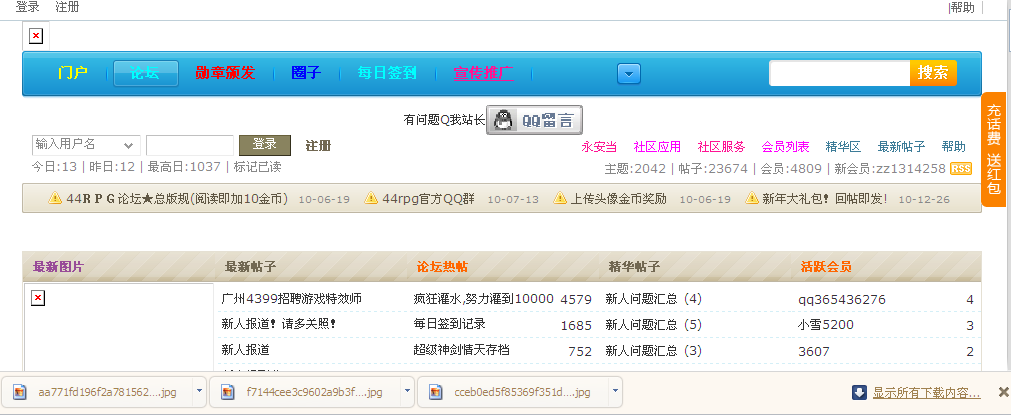Click the 充话费 送红包 side banner
Image resolution: width=1011 pixels, height=415 pixels.
point(994,150)
